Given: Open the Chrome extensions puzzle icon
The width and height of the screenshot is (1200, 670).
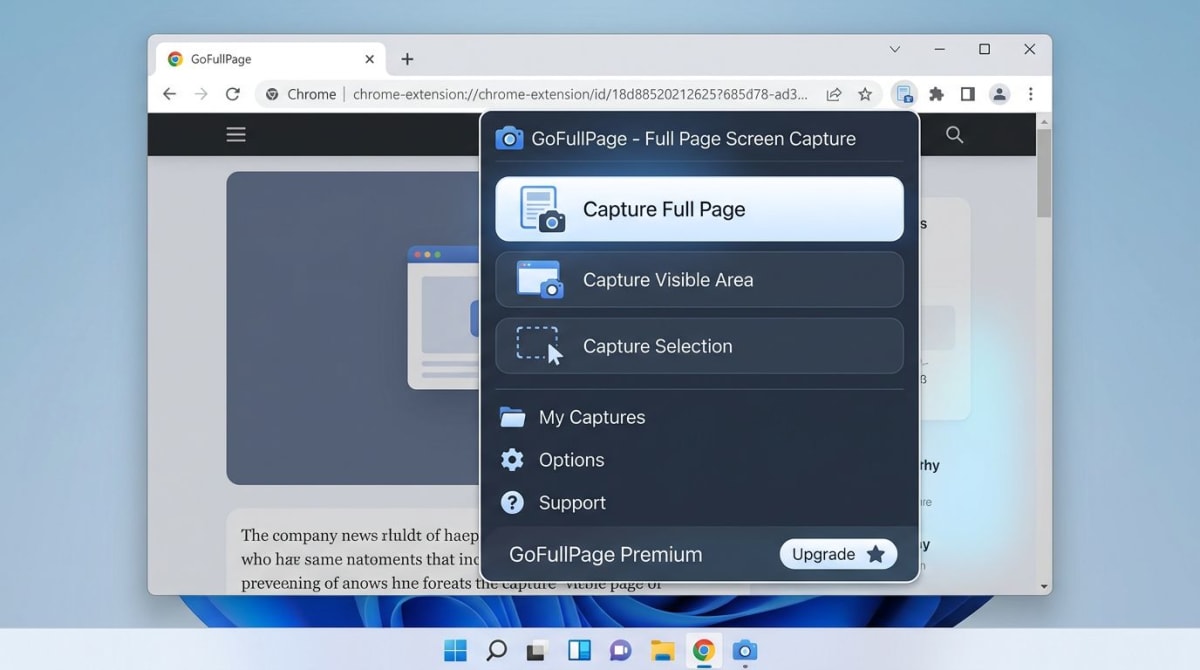Looking at the screenshot, I should pos(936,94).
